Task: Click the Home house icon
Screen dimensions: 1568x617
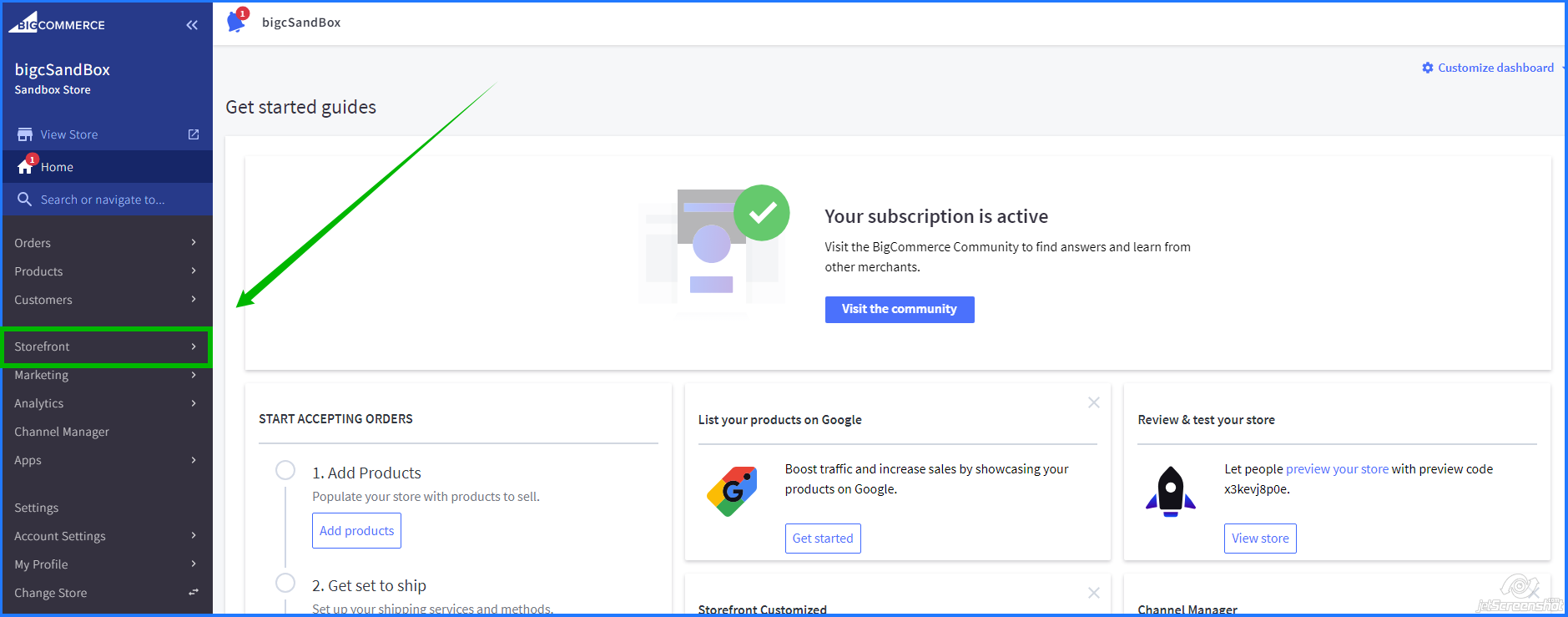Action: click(25, 167)
